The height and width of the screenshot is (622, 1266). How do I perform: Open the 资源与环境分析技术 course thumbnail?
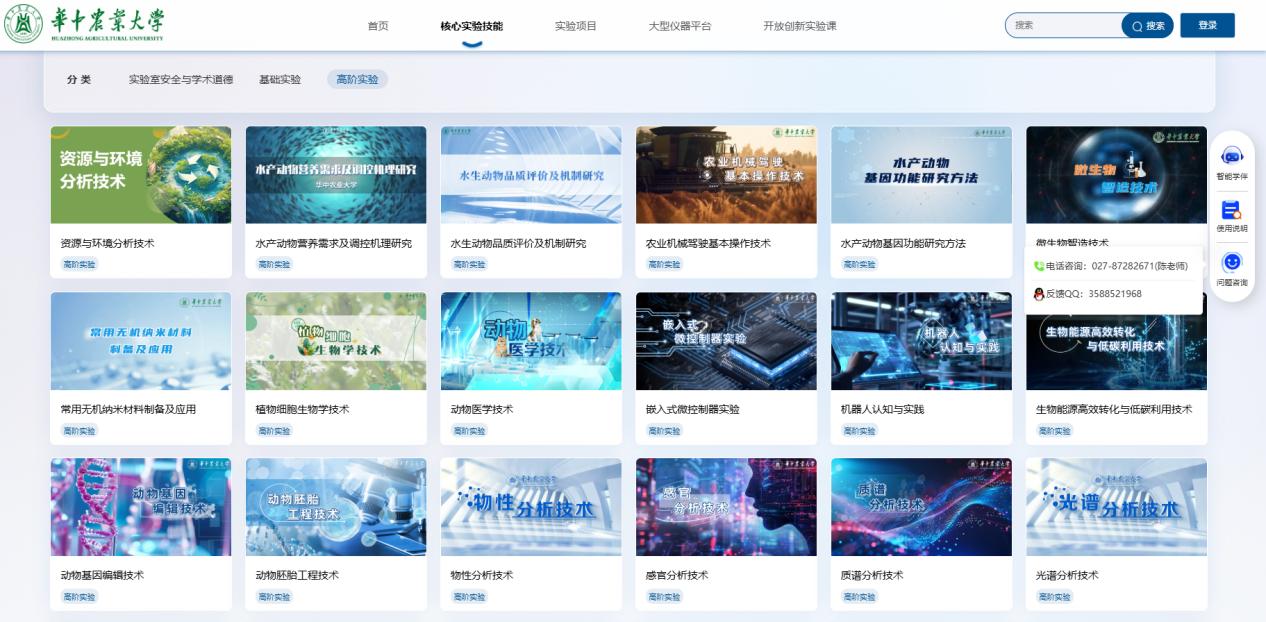[x=141, y=175]
